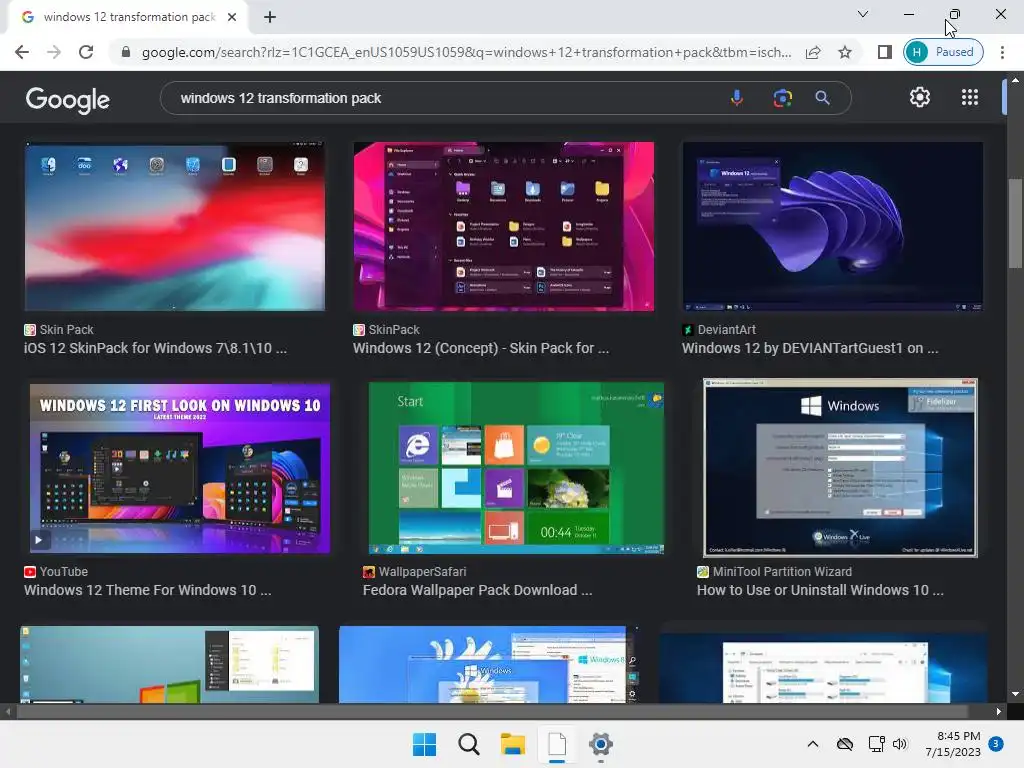Image resolution: width=1024 pixels, height=768 pixels.
Task: Open Windows 12 (Concept) Skin Pack link
Action: pos(481,348)
